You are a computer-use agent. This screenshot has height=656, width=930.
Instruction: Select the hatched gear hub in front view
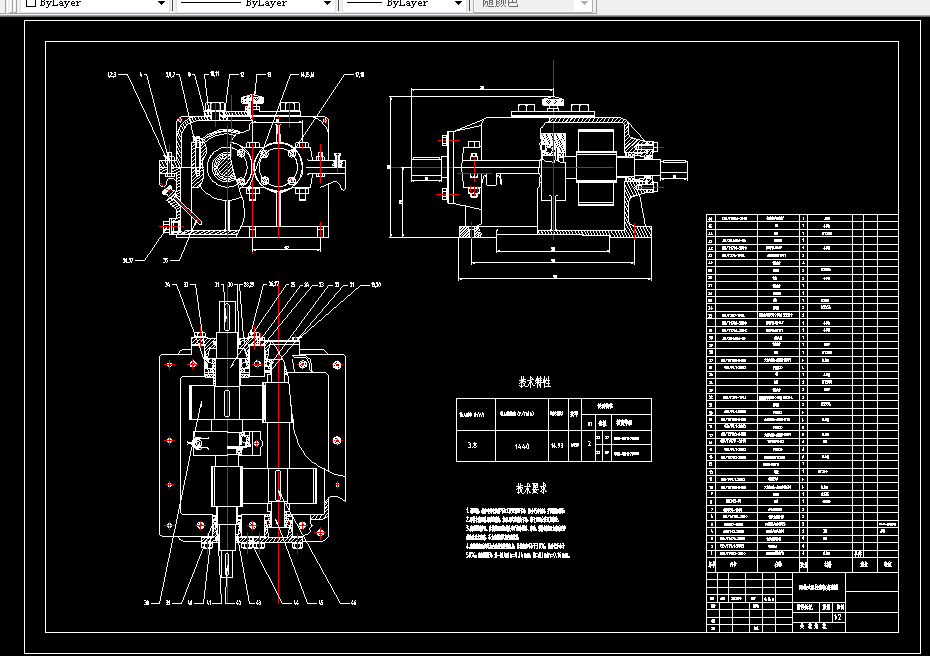click(225, 164)
